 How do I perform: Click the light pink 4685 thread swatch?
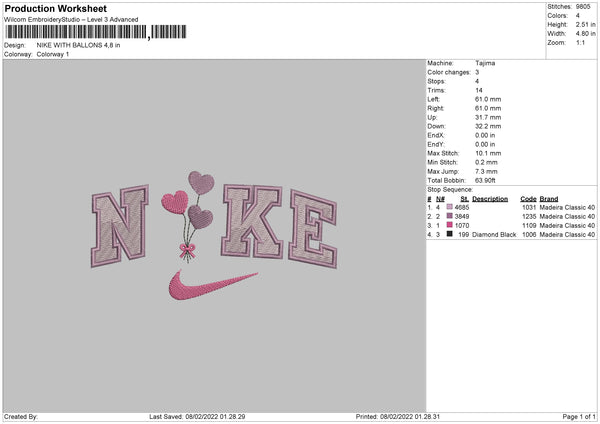450,207
